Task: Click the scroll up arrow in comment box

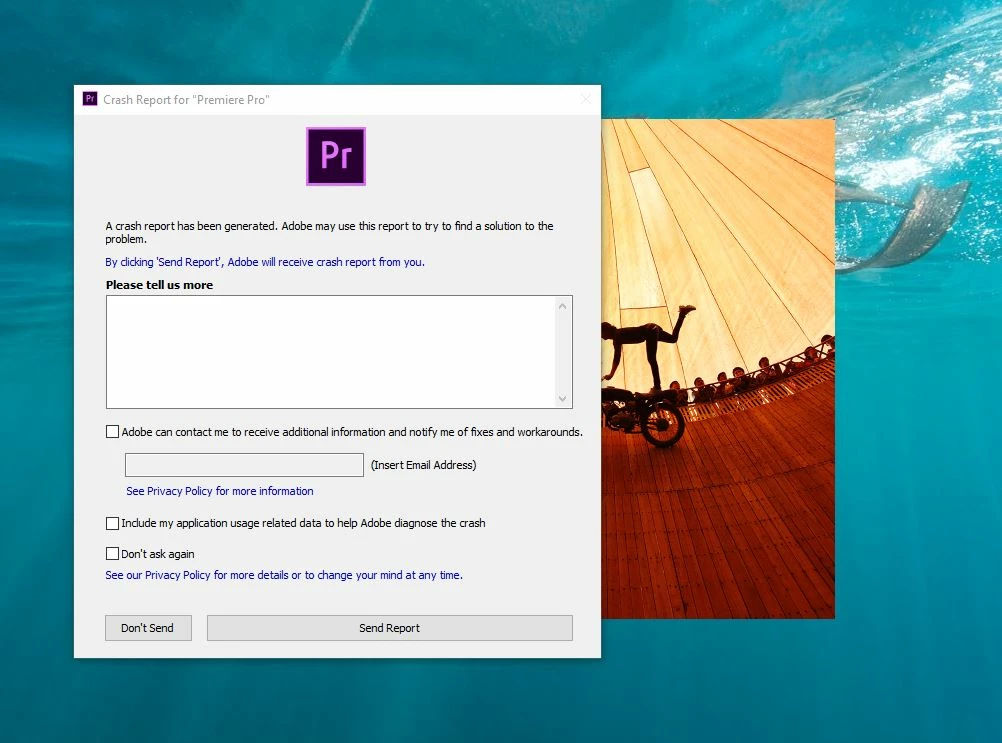Action: (562, 307)
